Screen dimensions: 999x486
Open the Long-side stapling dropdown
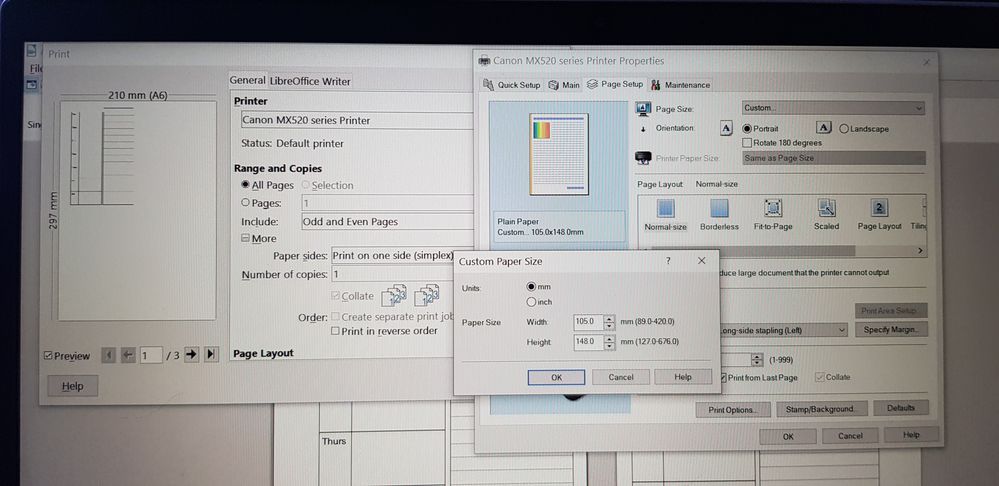coord(783,330)
